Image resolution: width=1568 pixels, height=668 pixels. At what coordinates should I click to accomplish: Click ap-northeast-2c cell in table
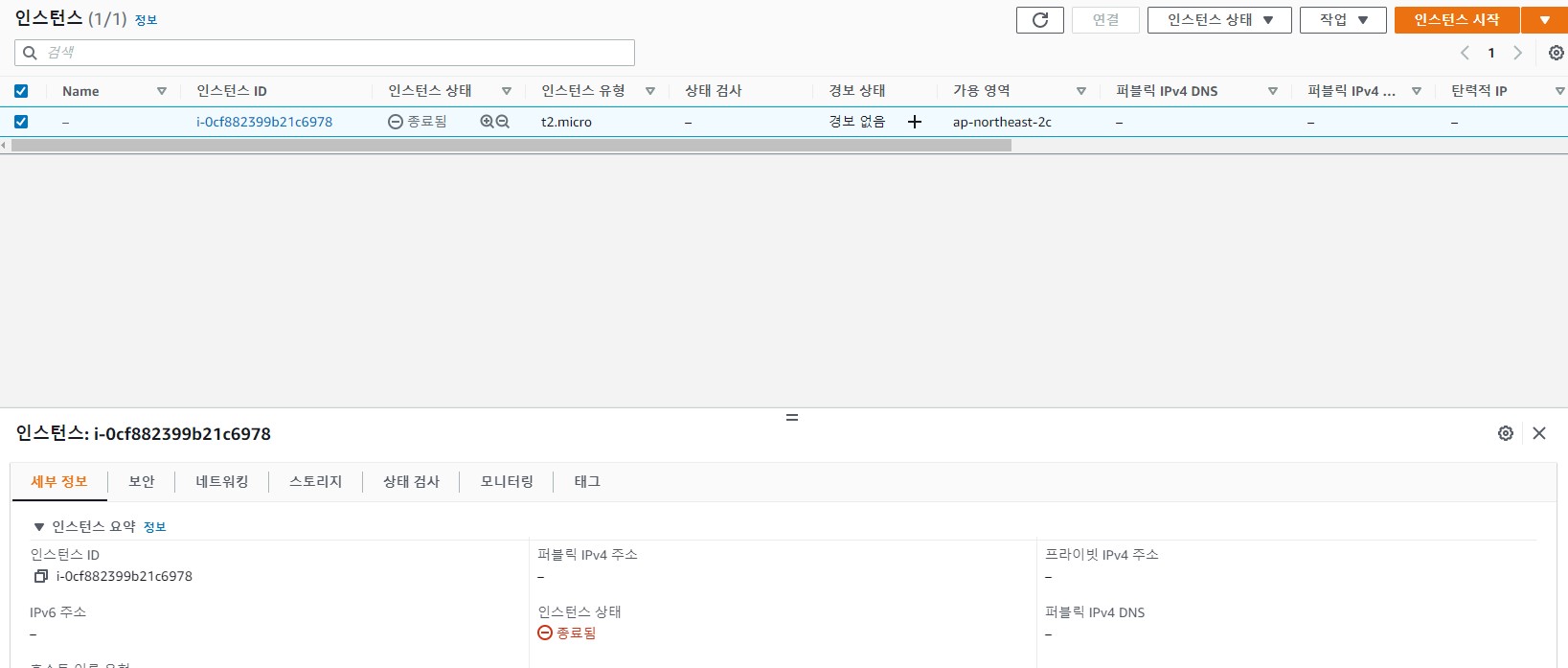tap(1002, 122)
